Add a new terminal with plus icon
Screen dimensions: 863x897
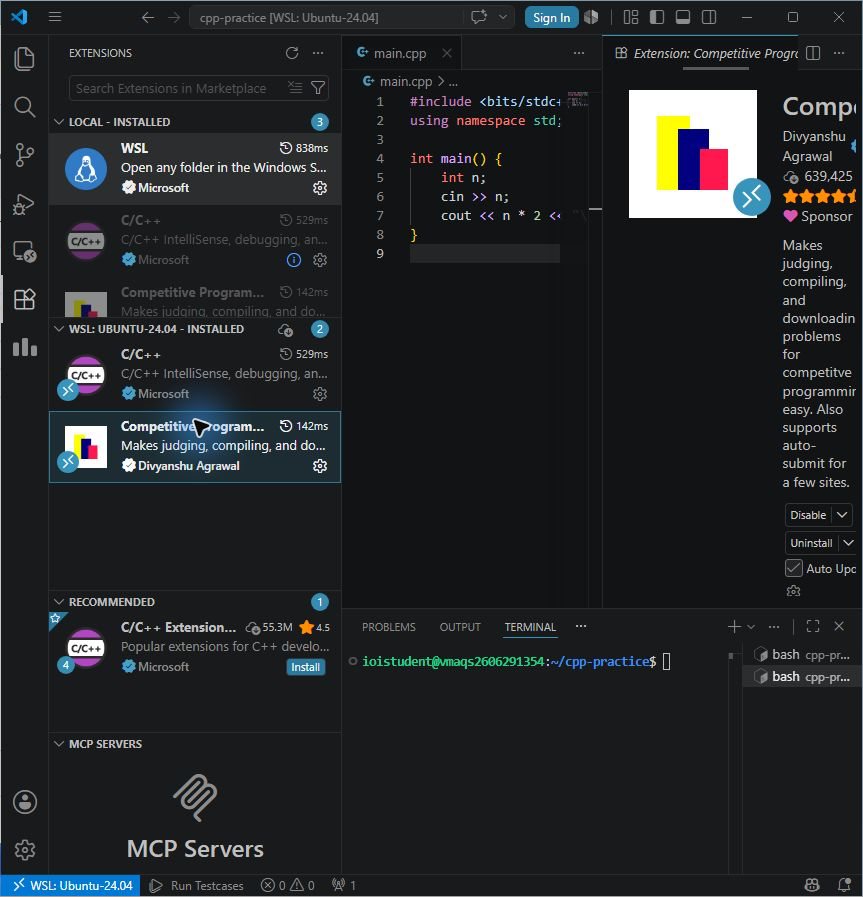point(734,627)
